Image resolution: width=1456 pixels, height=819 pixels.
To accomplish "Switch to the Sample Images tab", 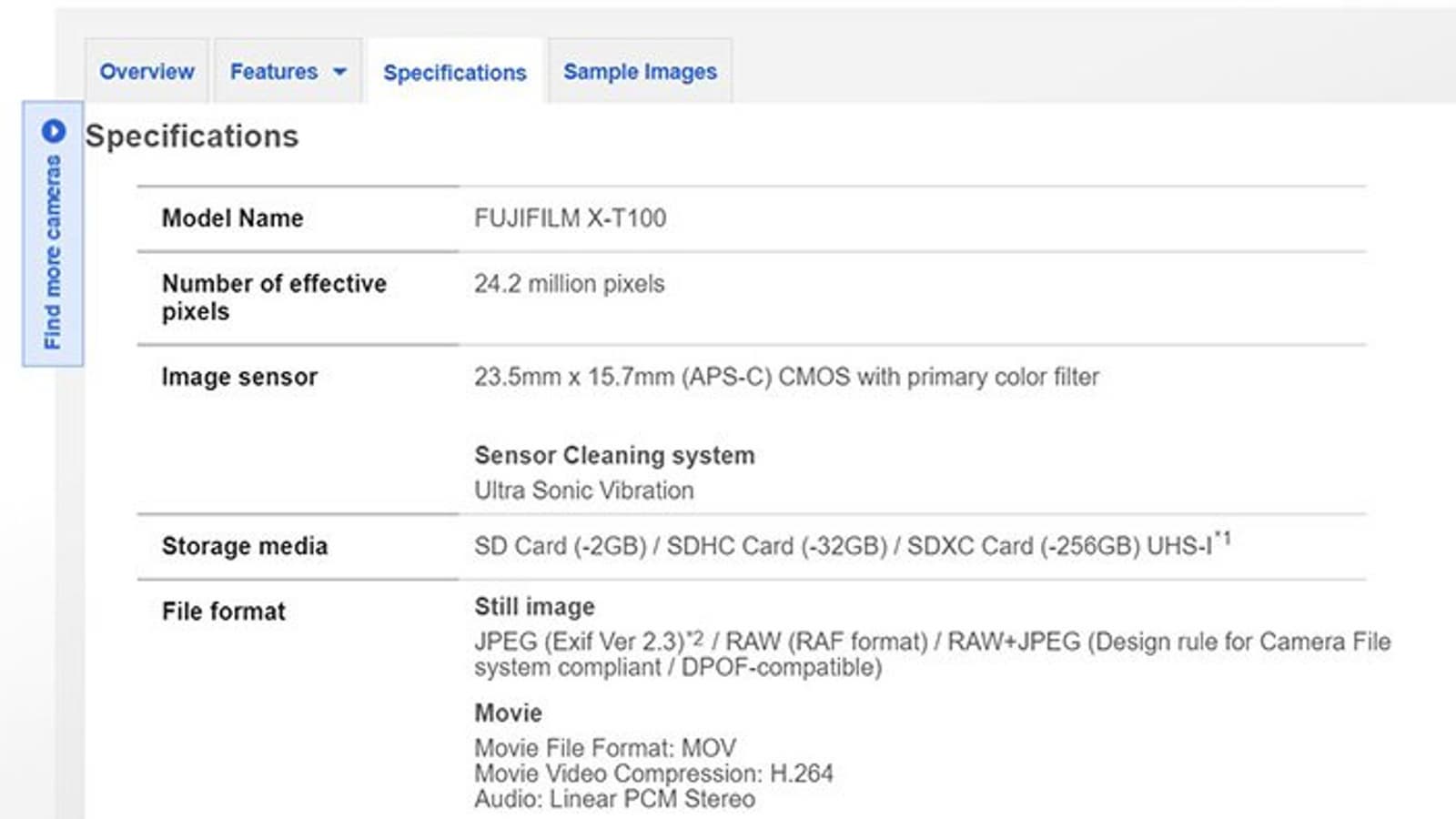I will coord(640,72).
